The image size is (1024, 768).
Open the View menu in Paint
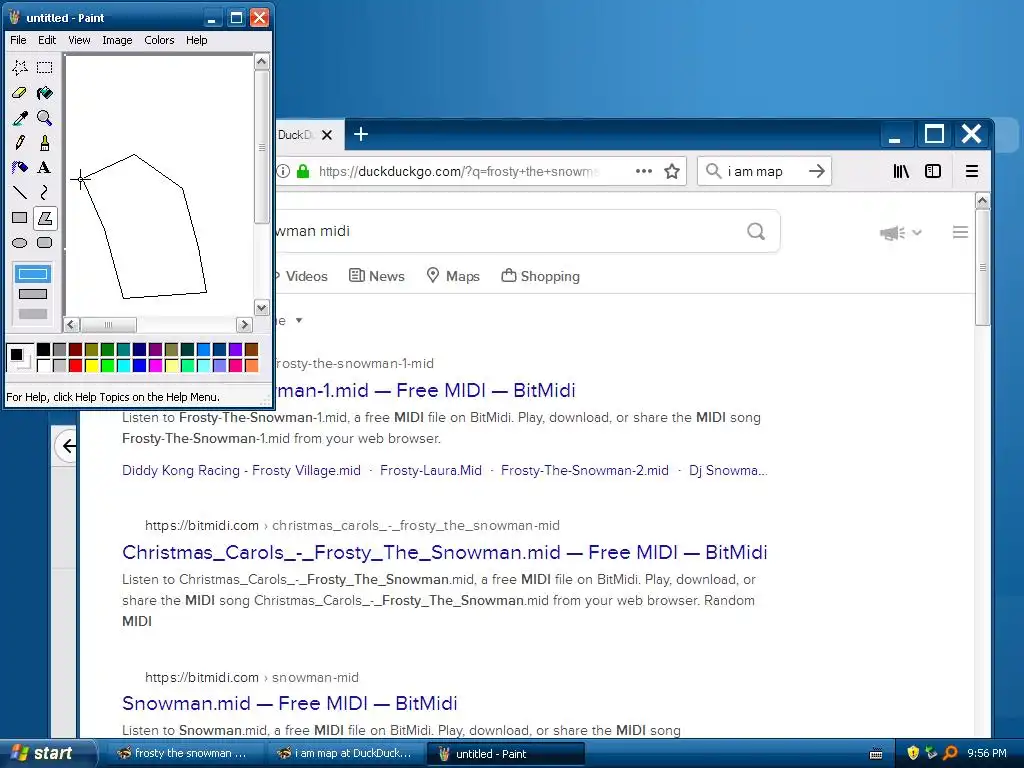coord(79,40)
